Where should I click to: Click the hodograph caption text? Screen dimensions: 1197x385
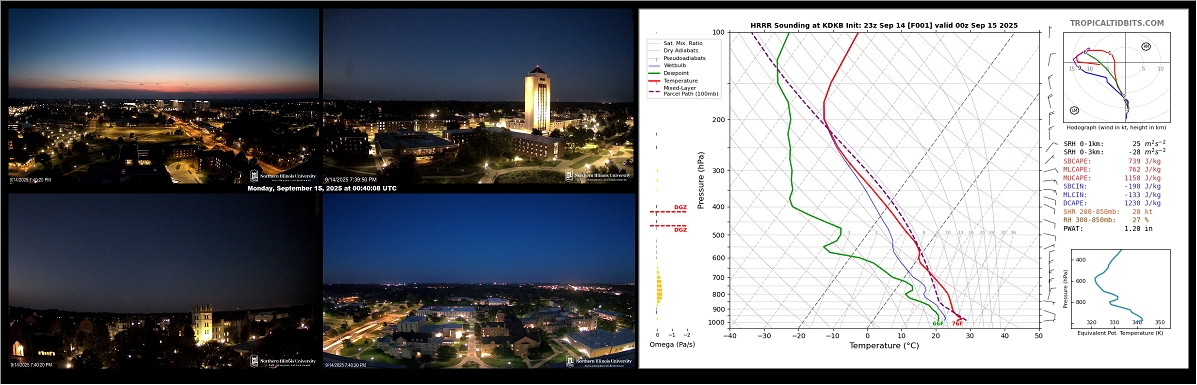1117,128
